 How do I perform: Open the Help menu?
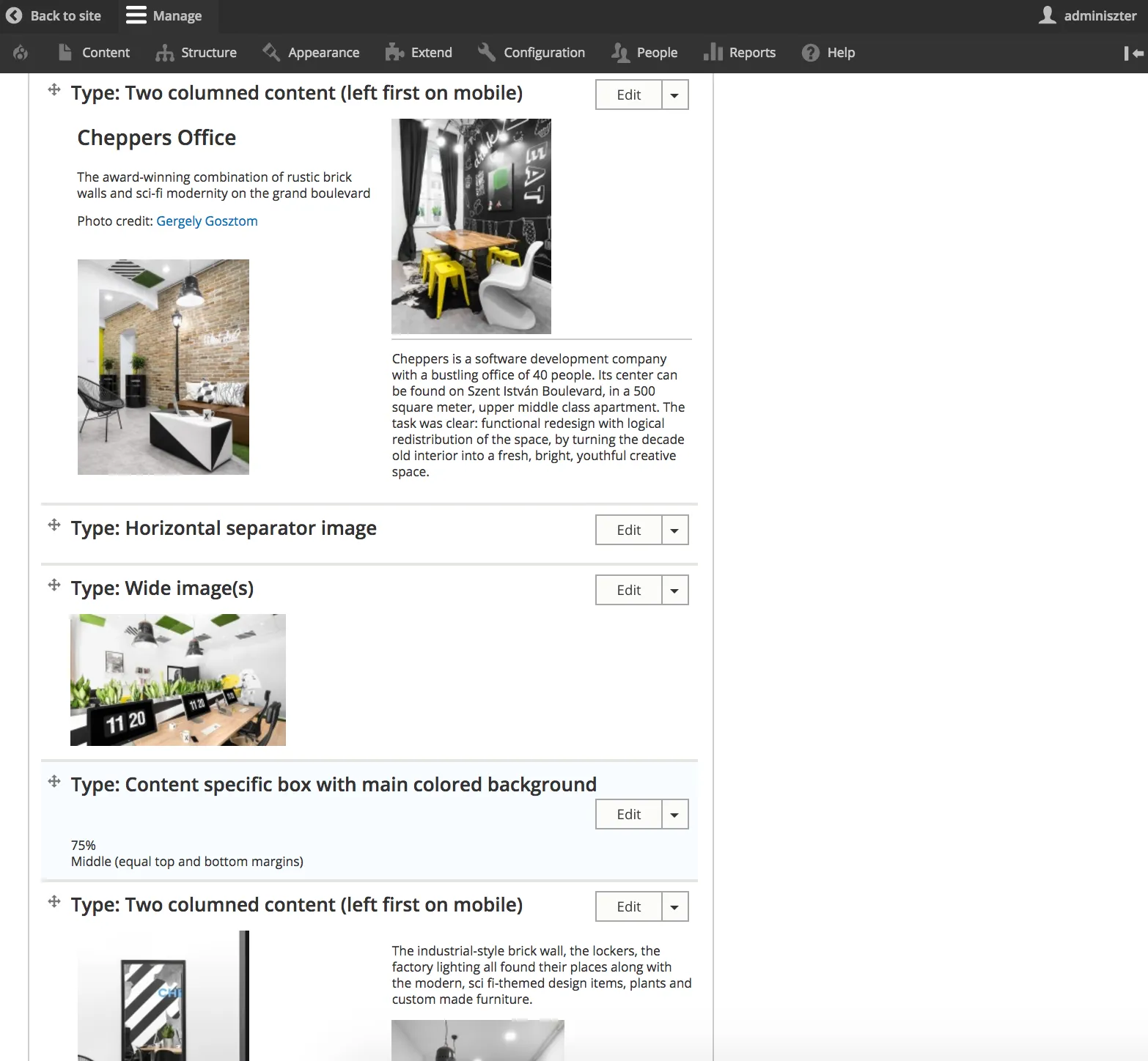pyautogui.click(x=829, y=53)
